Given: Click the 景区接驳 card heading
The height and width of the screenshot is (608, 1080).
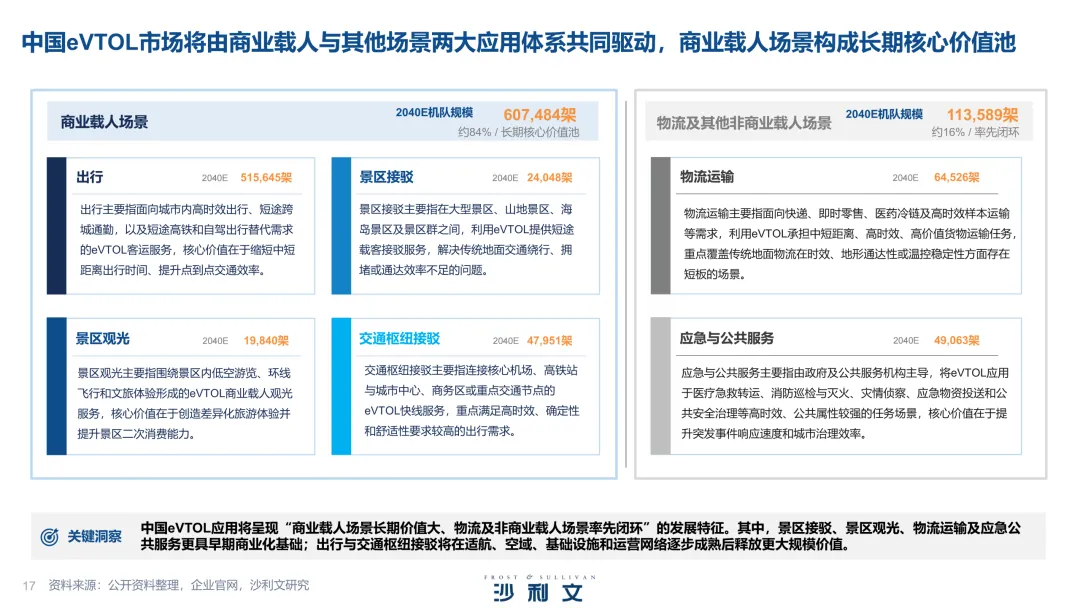Looking at the screenshot, I should pyautogui.click(x=386, y=177).
